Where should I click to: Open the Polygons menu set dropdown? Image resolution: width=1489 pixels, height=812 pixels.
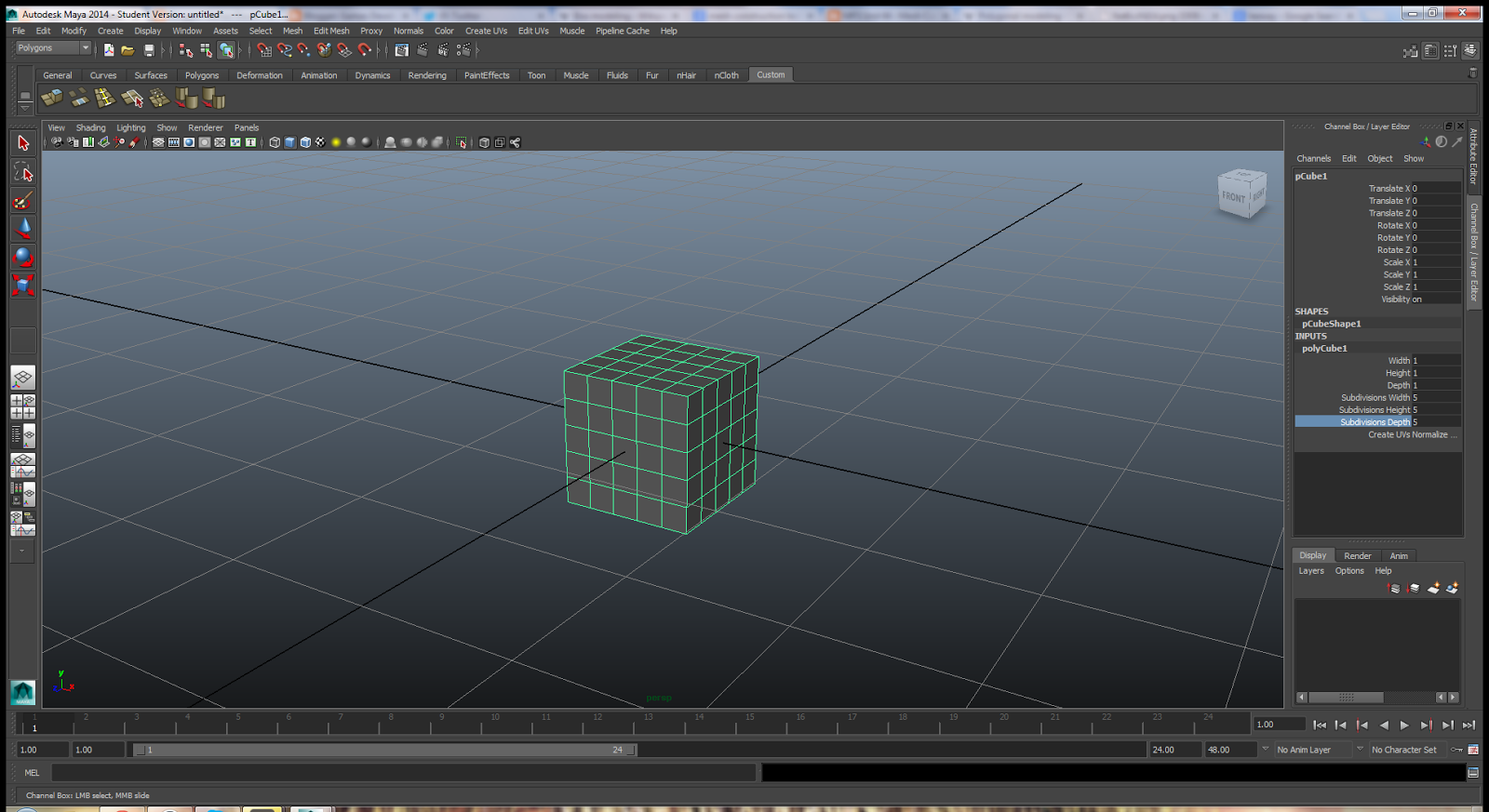[x=53, y=48]
